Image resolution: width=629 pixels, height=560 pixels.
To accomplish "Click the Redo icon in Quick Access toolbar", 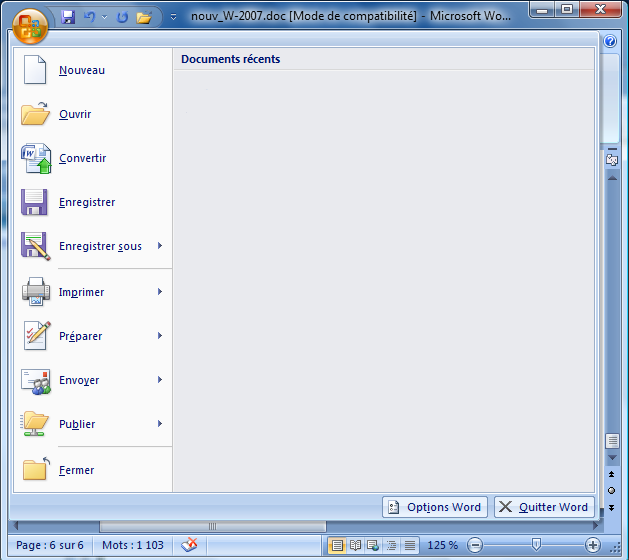I will click(x=122, y=17).
